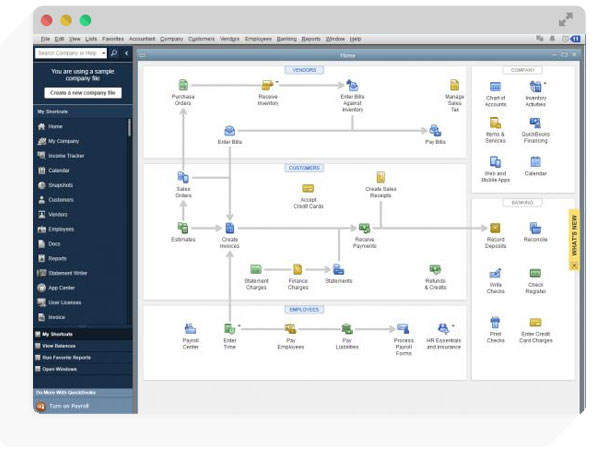Open the Banking menu
Screen dimensions: 610x461
click(287, 39)
